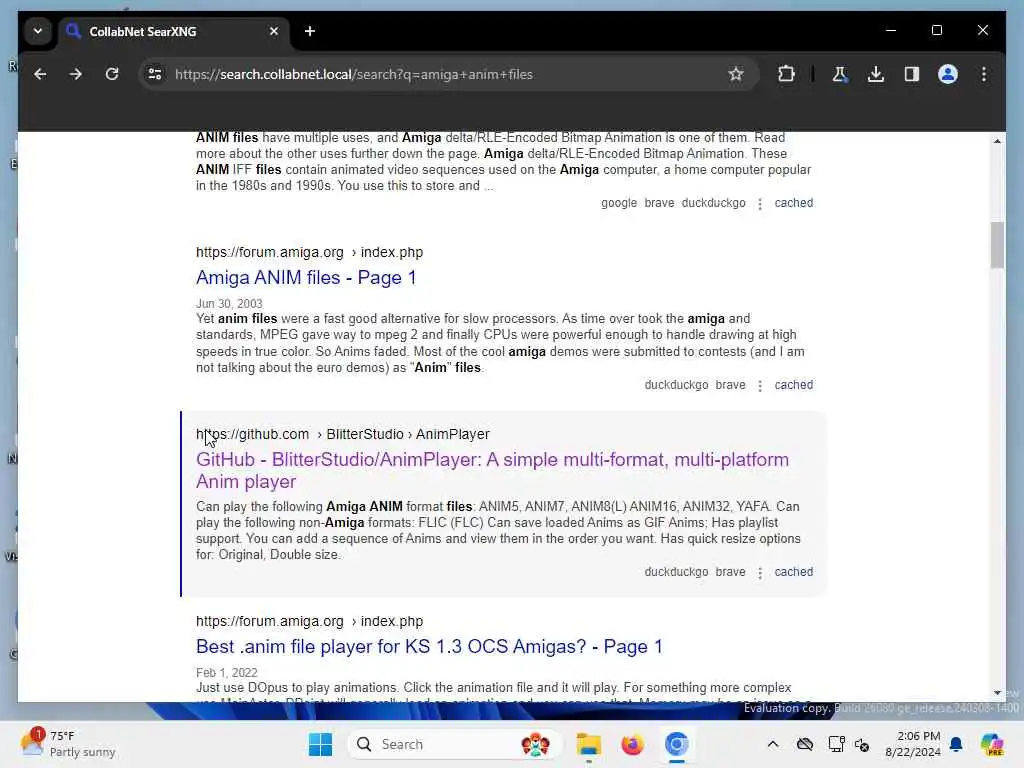Click the display network tray icon
The height and width of the screenshot is (768, 1024).
click(835, 744)
